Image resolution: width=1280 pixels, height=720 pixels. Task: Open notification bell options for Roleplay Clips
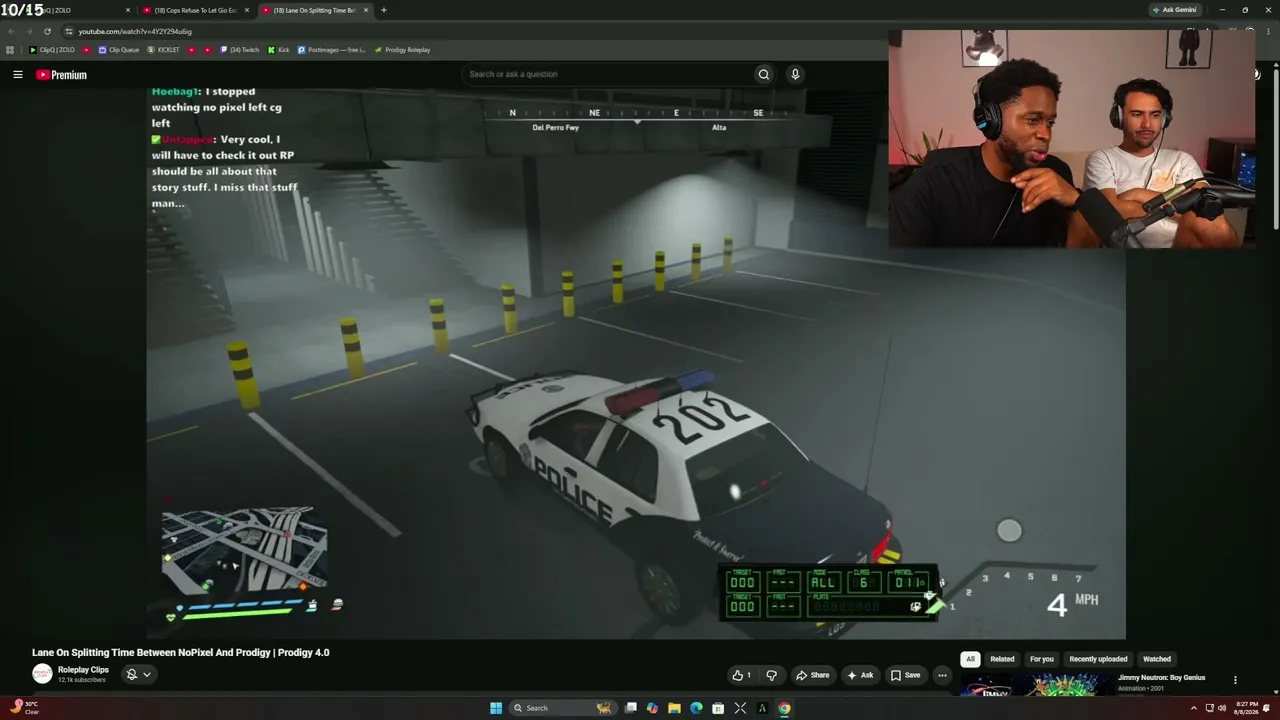(x=138, y=675)
